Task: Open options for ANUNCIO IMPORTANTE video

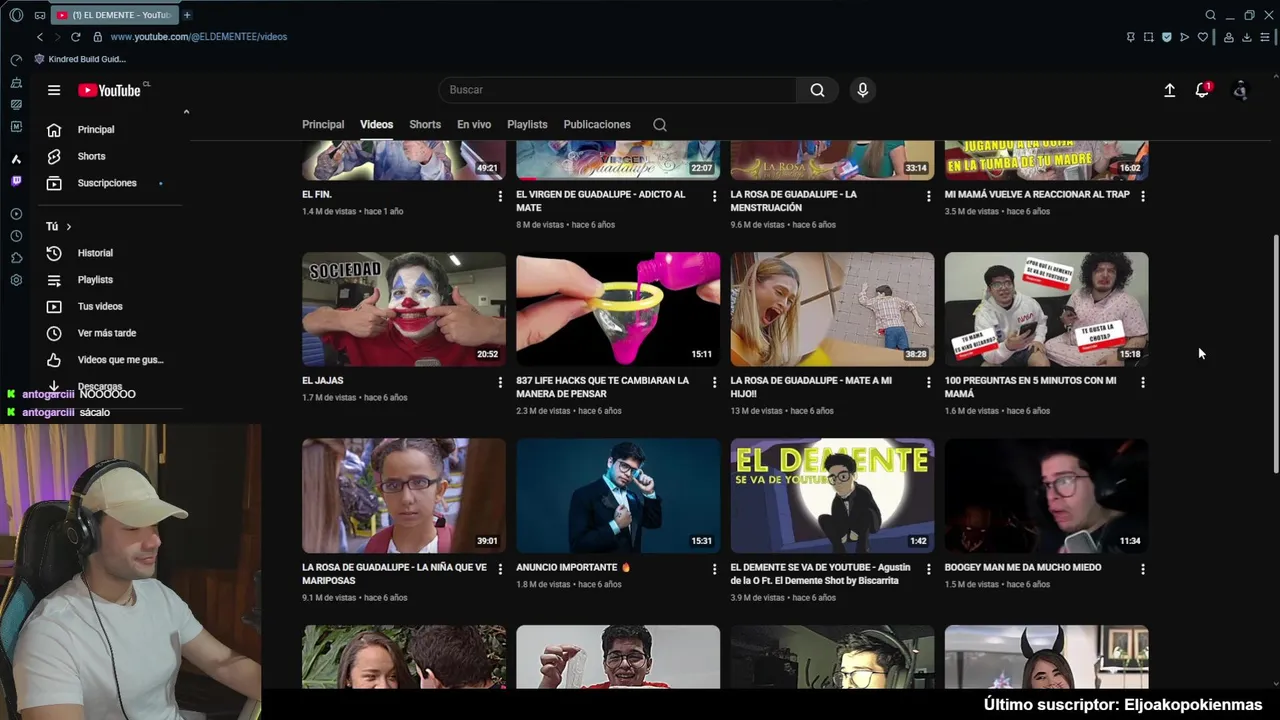Action: 714,569
